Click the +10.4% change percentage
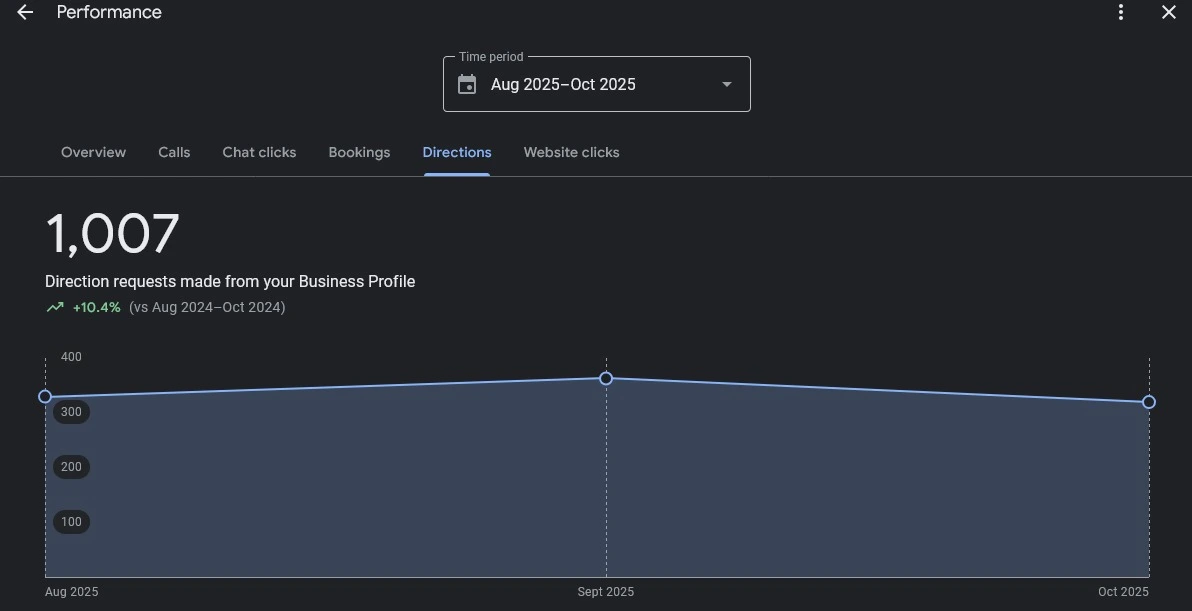The width and height of the screenshot is (1192, 611). (x=96, y=308)
